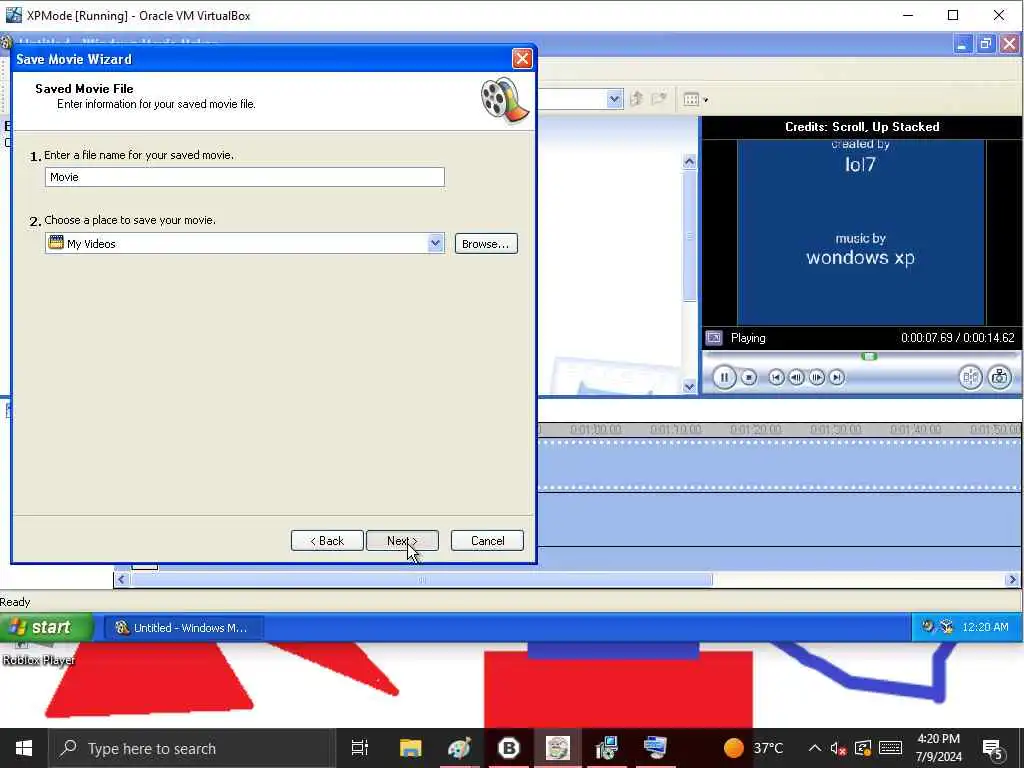Expand the Views dropdown arrow
Viewport: 1024px width, 768px height.
[x=706, y=100]
